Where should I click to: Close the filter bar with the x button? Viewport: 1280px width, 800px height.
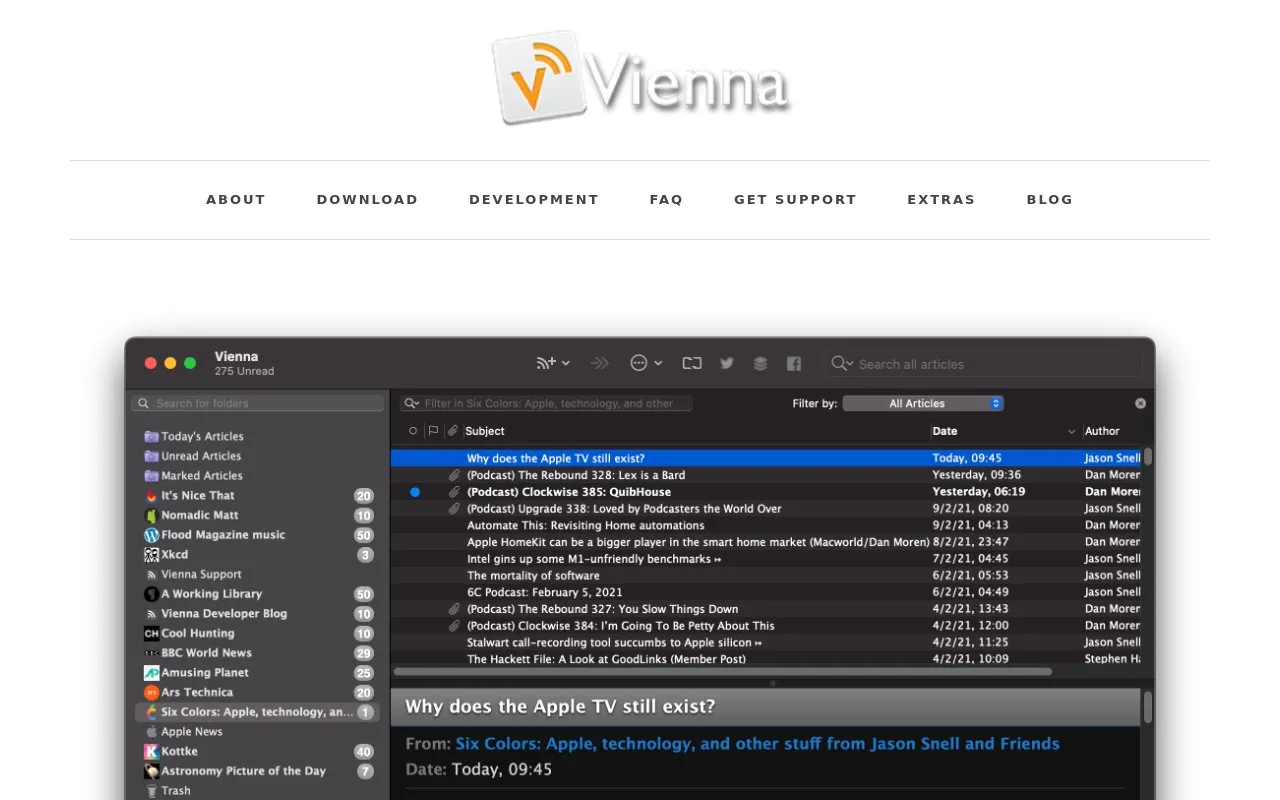(1140, 404)
